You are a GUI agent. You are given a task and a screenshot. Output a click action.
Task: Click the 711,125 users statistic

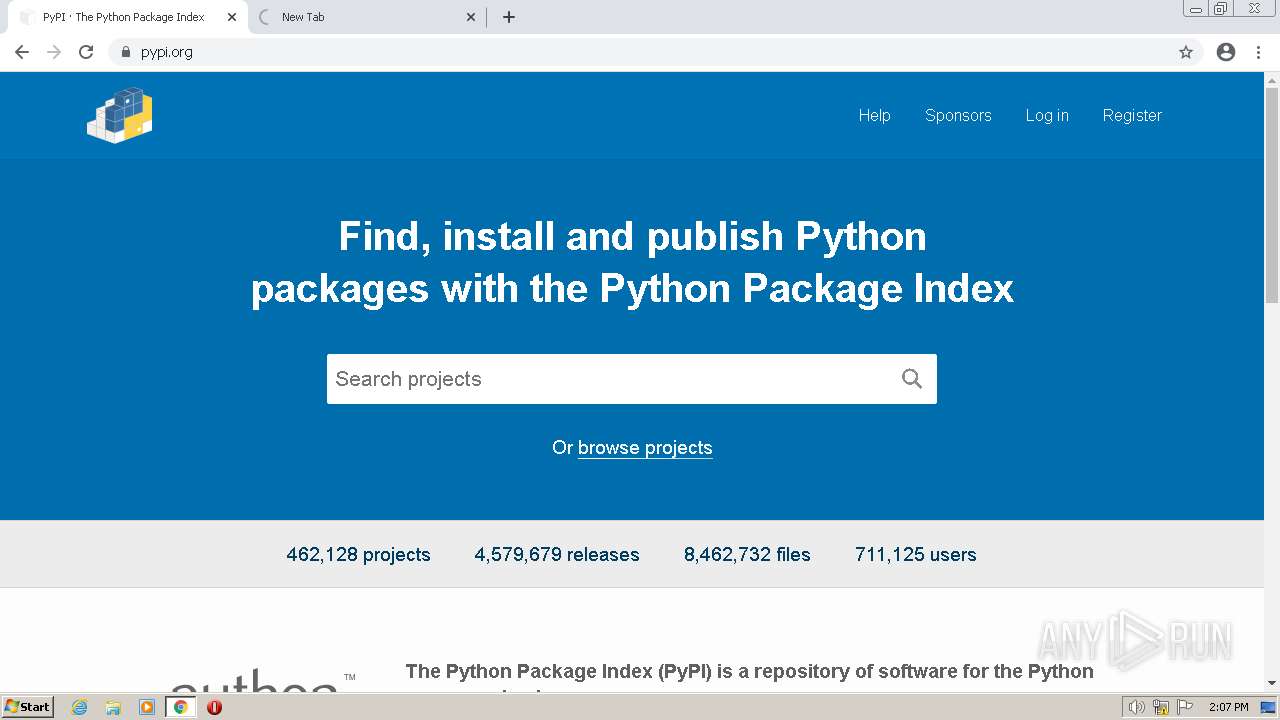(x=916, y=554)
